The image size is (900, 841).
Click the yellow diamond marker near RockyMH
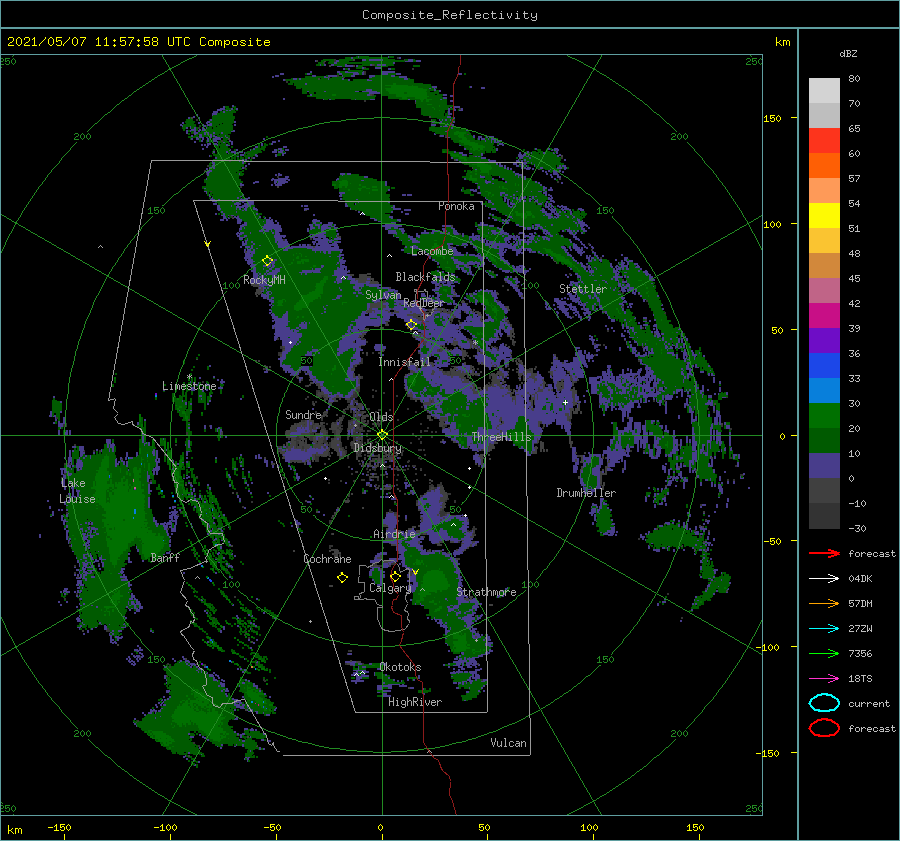pyautogui.click(x=267, y=261)
